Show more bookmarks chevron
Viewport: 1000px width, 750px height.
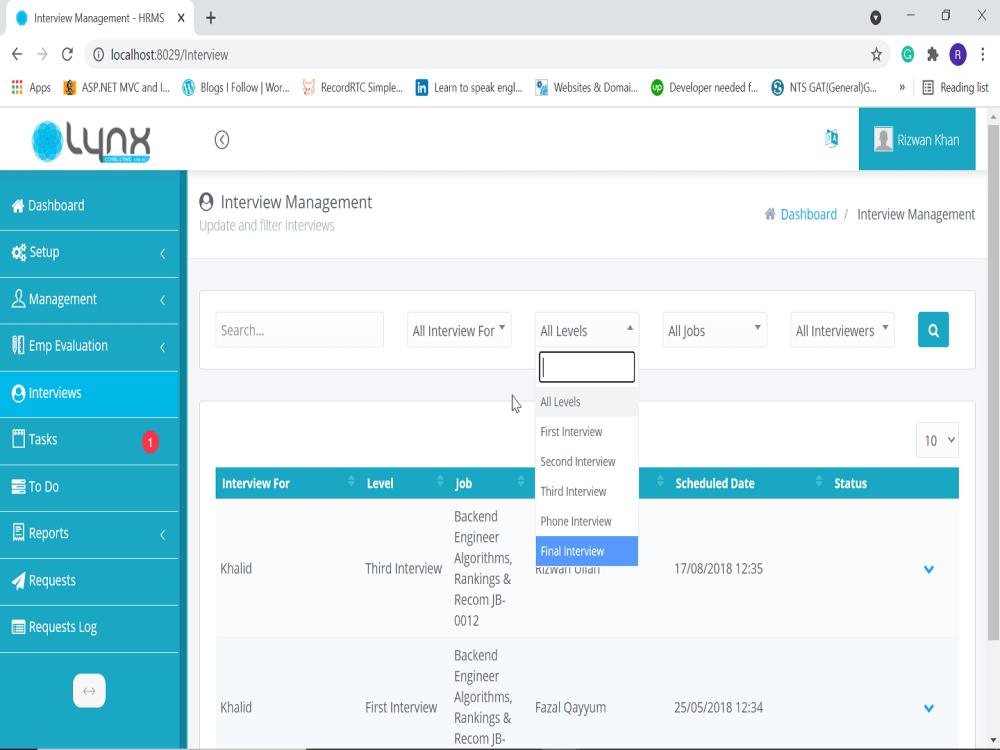coord(902,87)
